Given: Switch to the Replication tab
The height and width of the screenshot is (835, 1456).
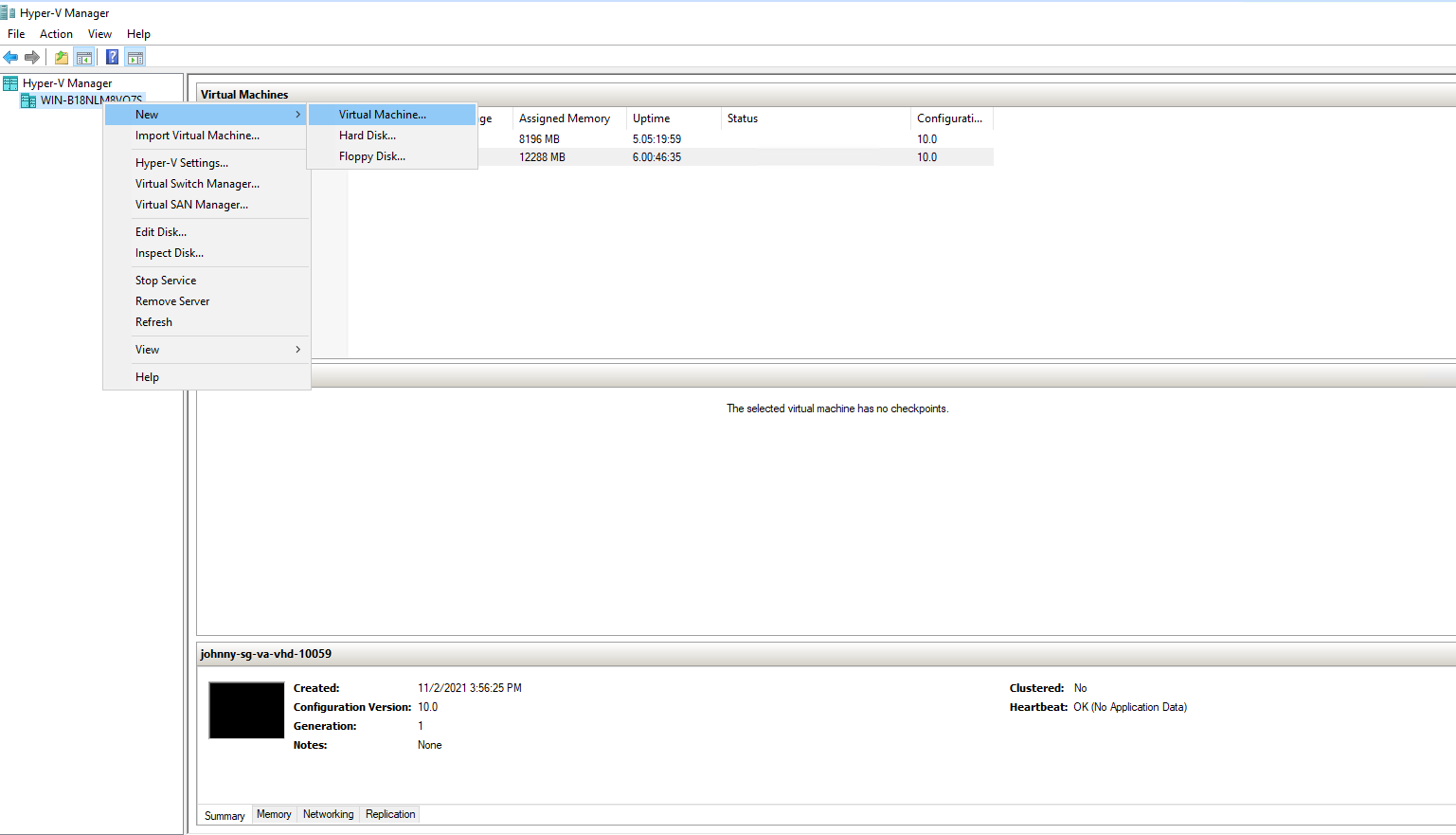Looking at the screenshot, I should tap(389, 814).
